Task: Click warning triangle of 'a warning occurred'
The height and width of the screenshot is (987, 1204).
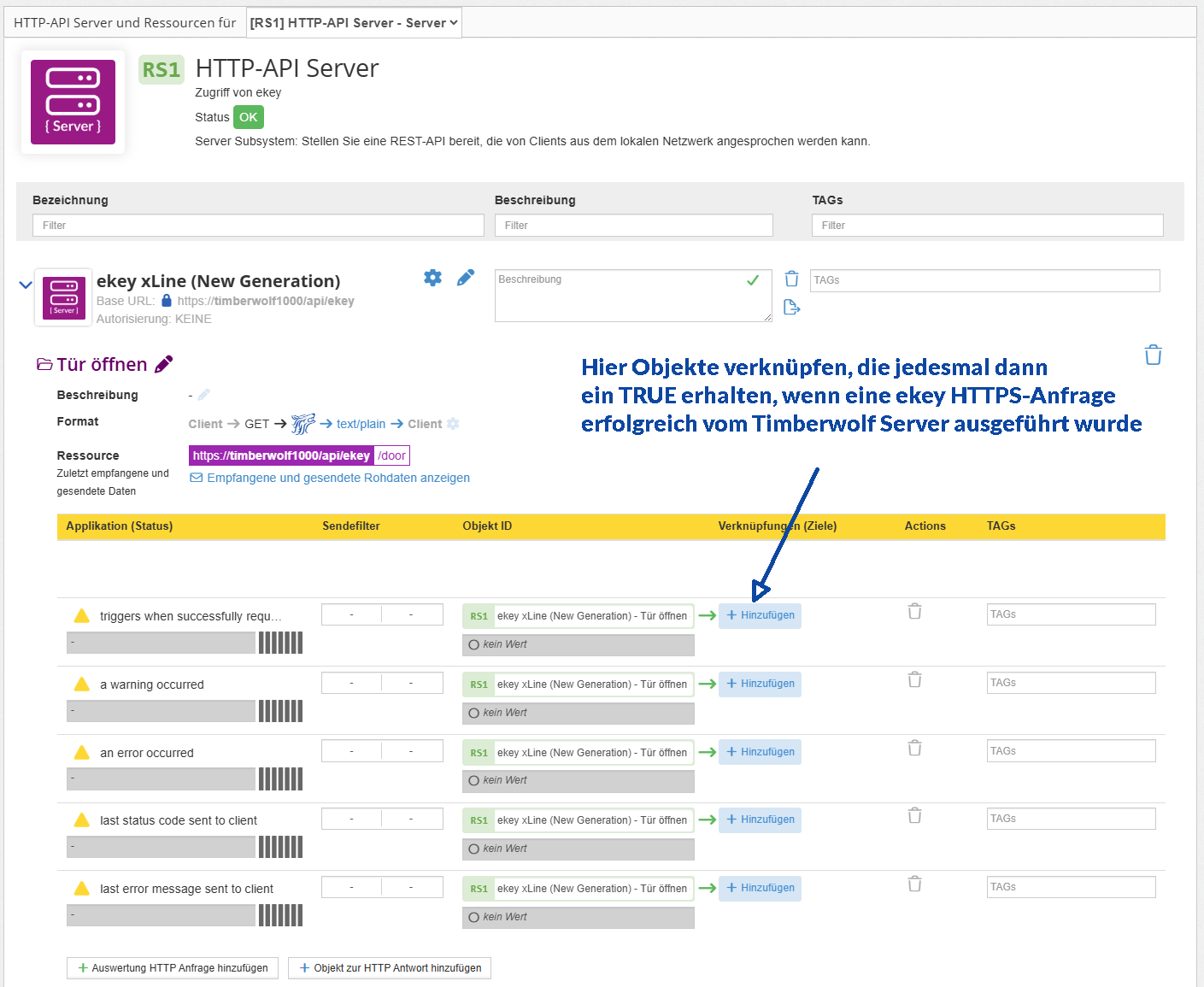Action: click(82, 684)
